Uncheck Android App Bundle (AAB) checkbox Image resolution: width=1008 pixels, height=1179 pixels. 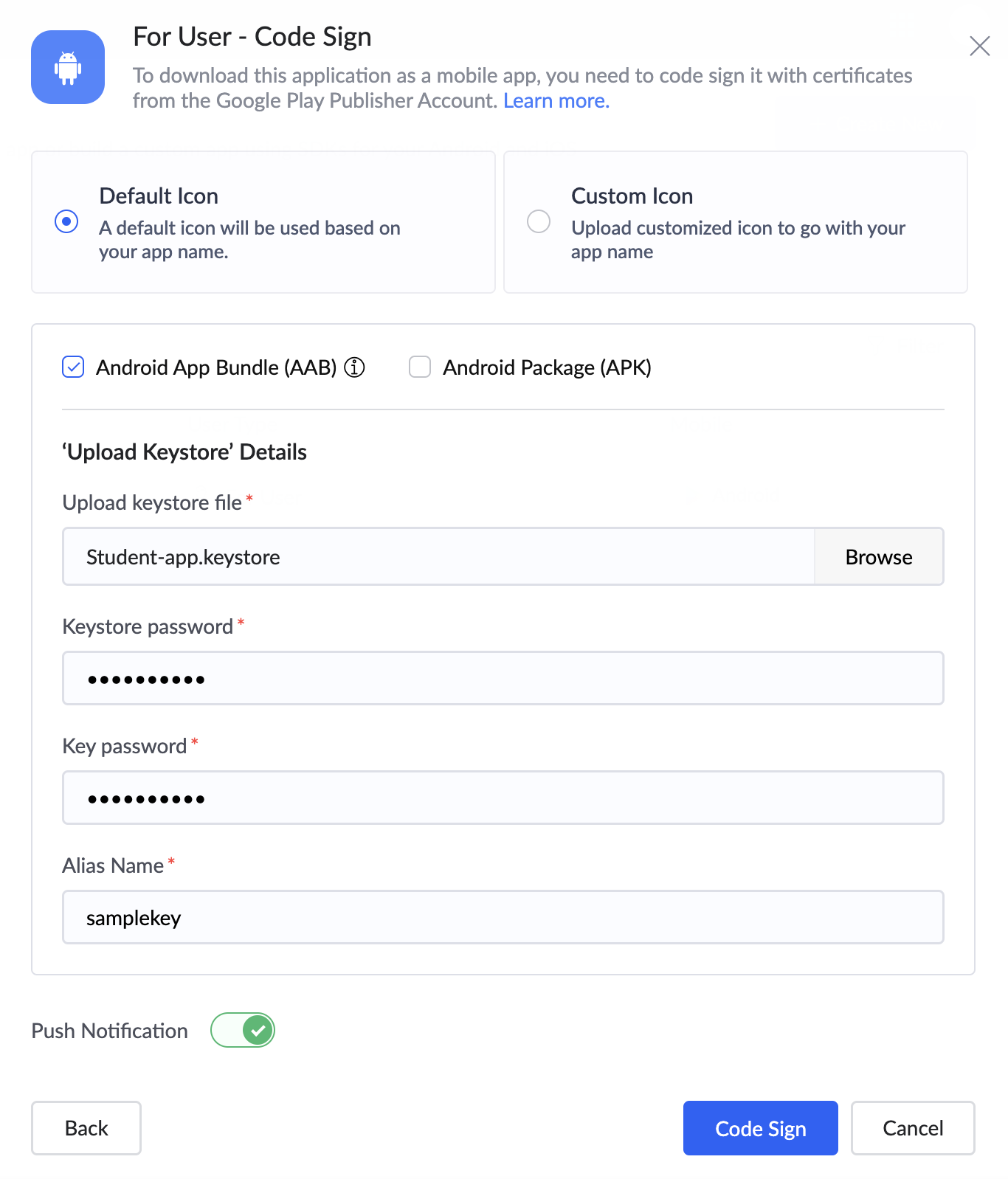(x=73, y=367)
